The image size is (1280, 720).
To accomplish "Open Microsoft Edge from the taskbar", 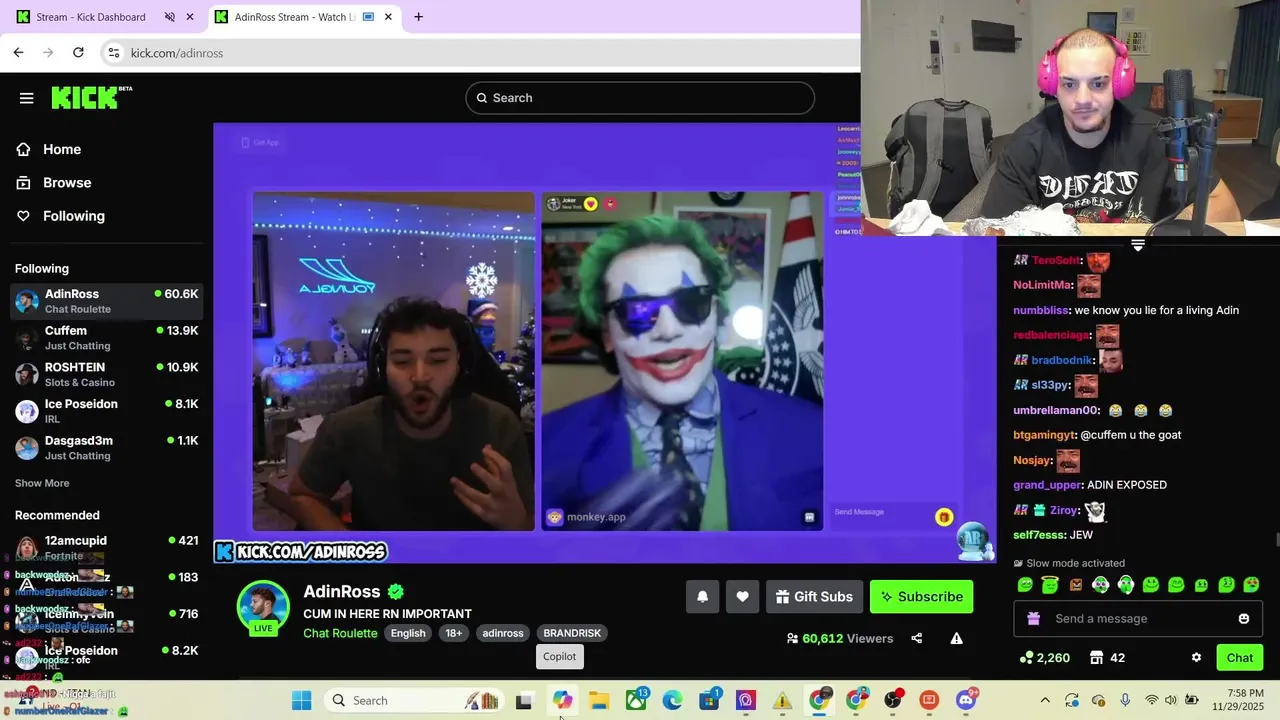I will [672, 701].
